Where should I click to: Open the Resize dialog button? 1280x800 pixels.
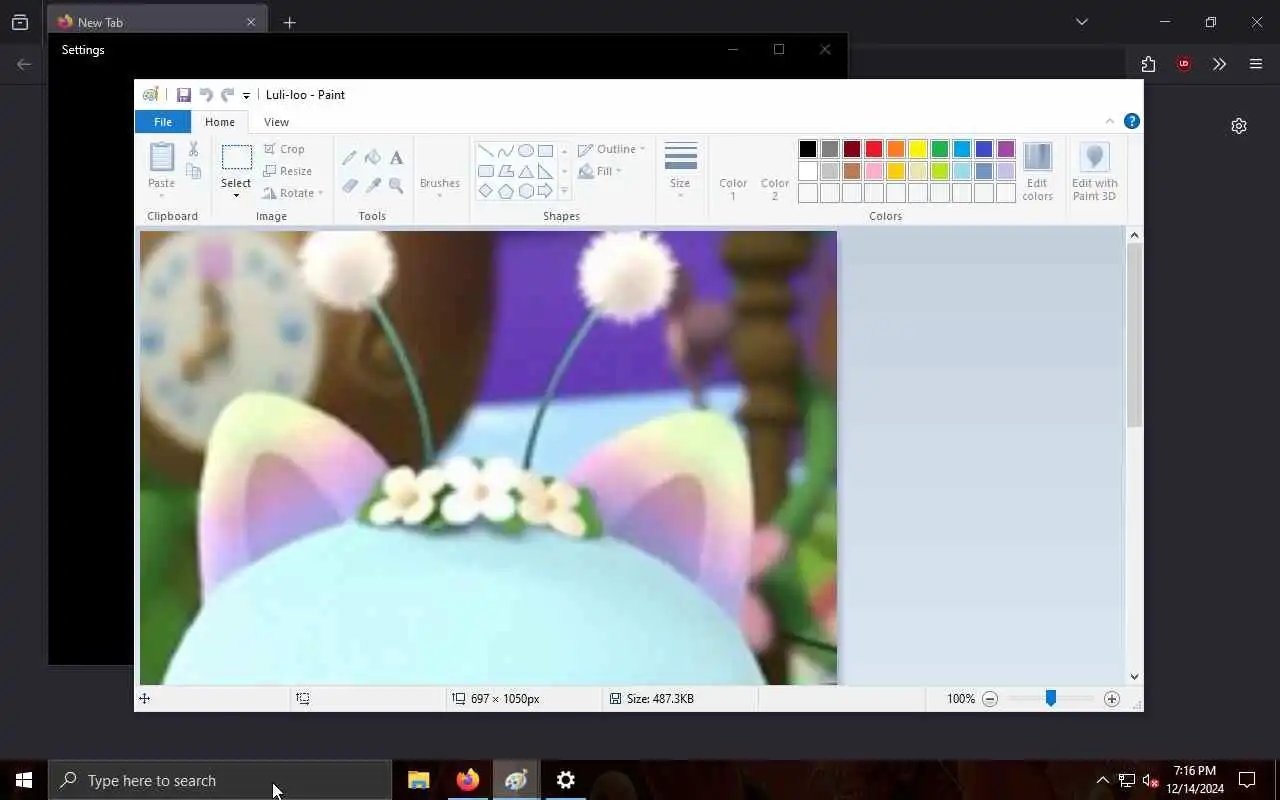(288, 171)
